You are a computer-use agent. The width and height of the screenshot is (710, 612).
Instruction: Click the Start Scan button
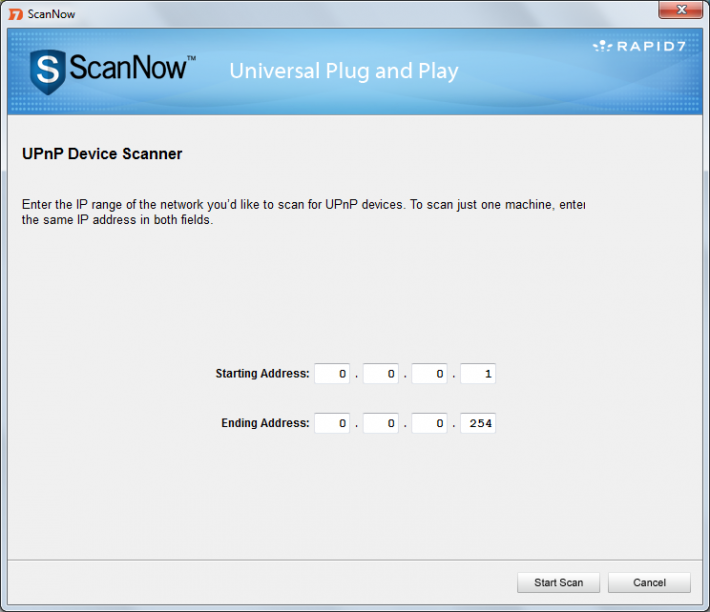click(x=558, y=583)
